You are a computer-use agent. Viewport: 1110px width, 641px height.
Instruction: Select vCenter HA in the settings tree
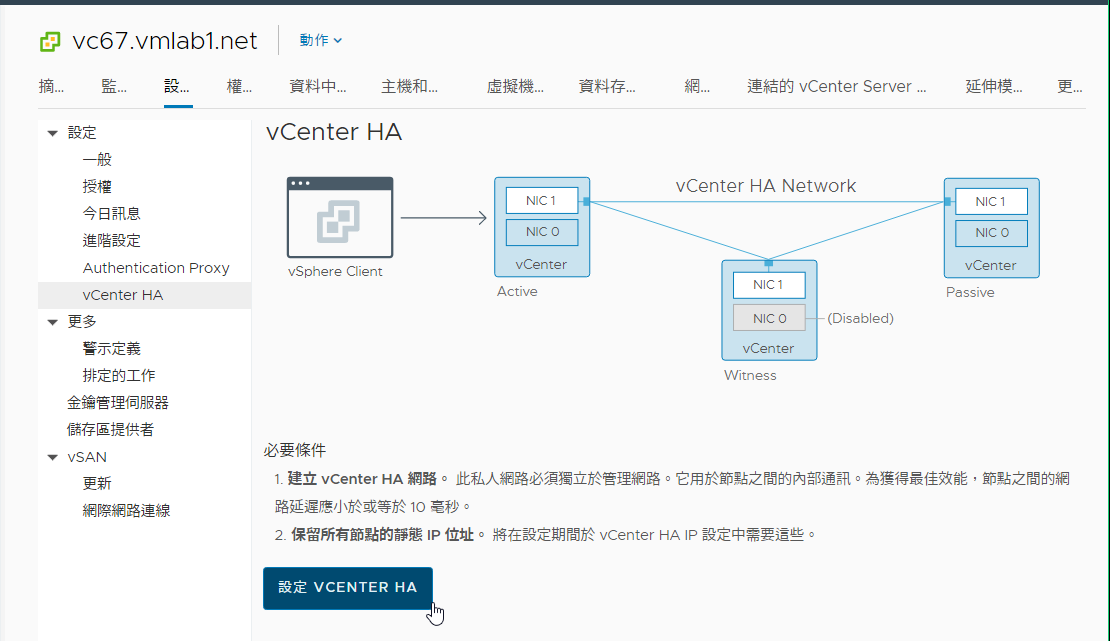144,295
